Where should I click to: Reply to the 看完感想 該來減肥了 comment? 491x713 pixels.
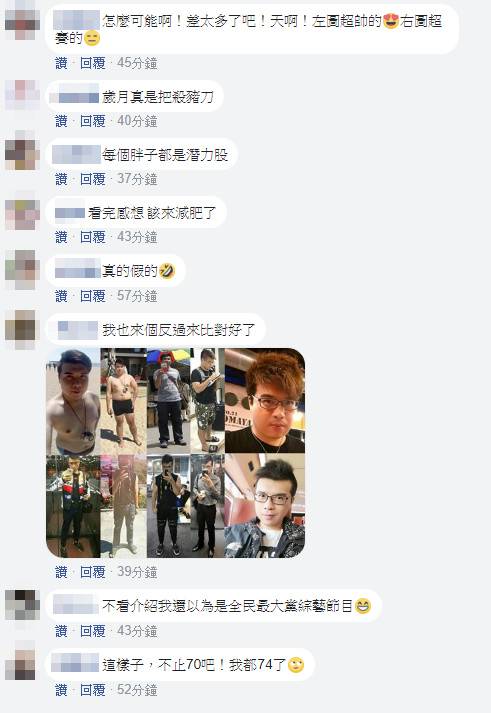point(93,237)
